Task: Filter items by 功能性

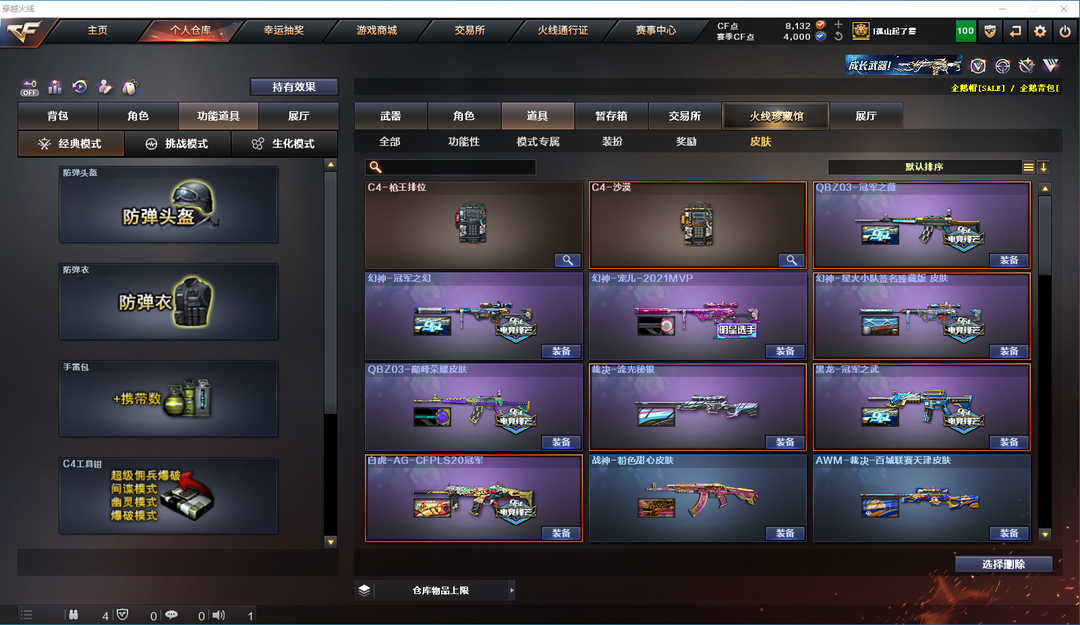Action: click(464, 141)
